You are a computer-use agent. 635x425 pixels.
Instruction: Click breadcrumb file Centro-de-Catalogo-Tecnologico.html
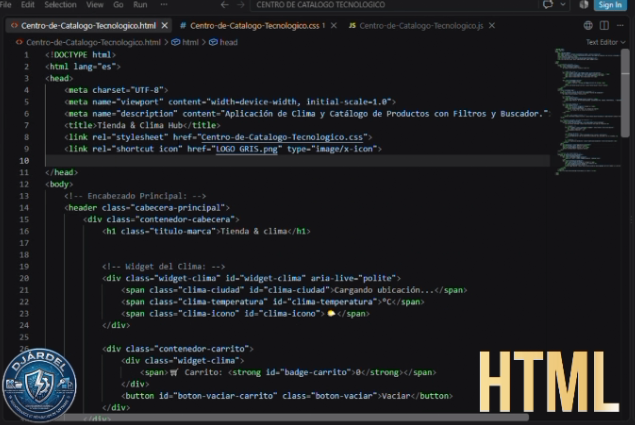93,42
